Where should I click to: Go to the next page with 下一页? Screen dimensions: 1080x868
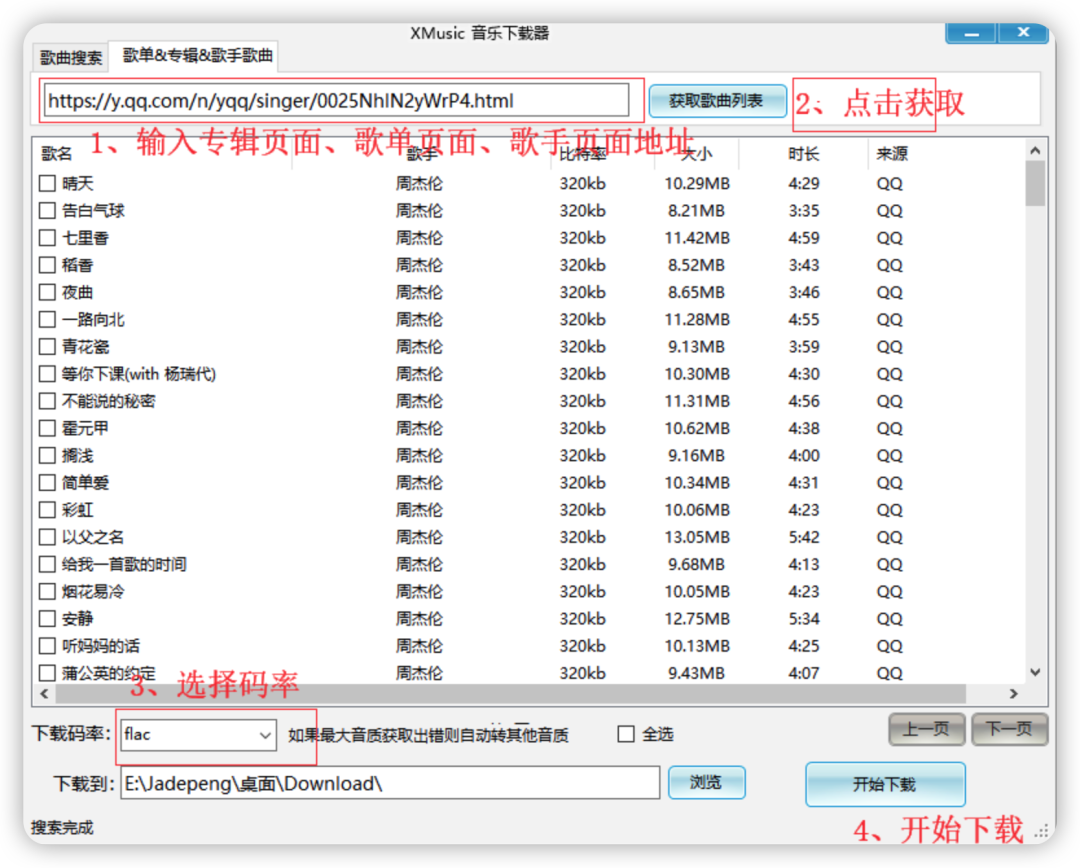(x=1009, y=730)
